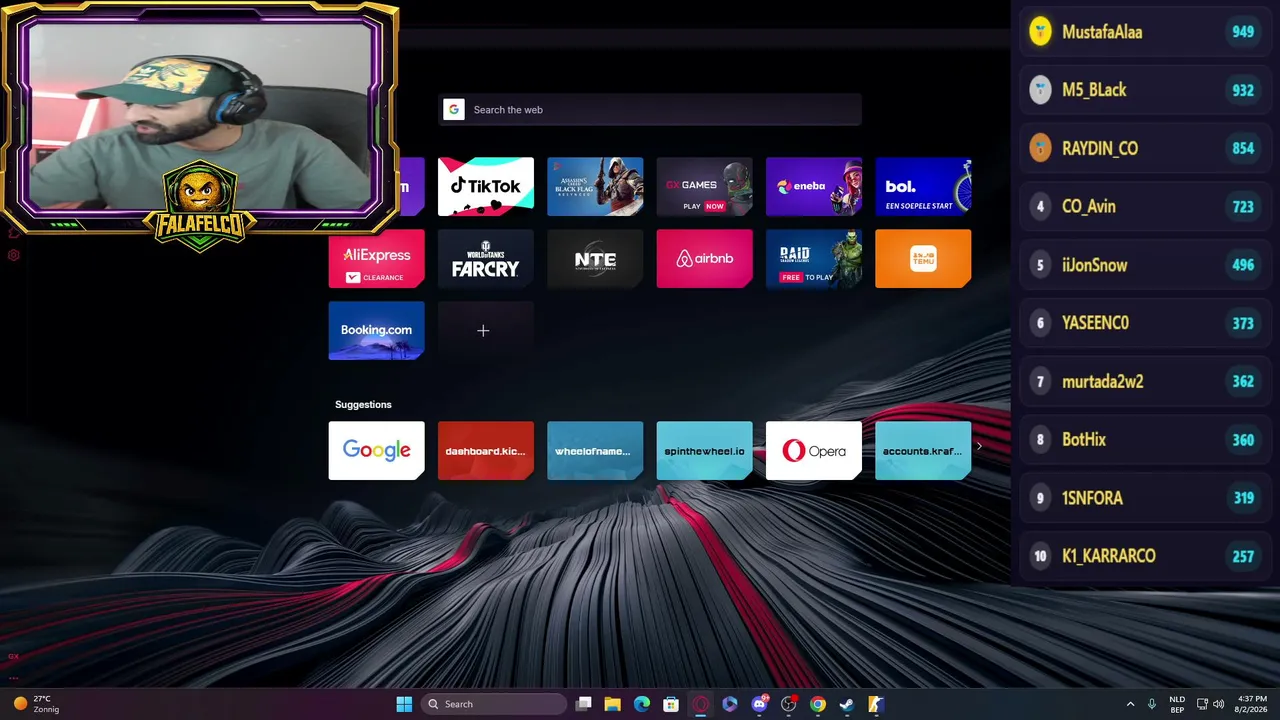Open the dashboard.kic... suggestion tile
Screen dimensions: 1280x720
pos(486,450)
